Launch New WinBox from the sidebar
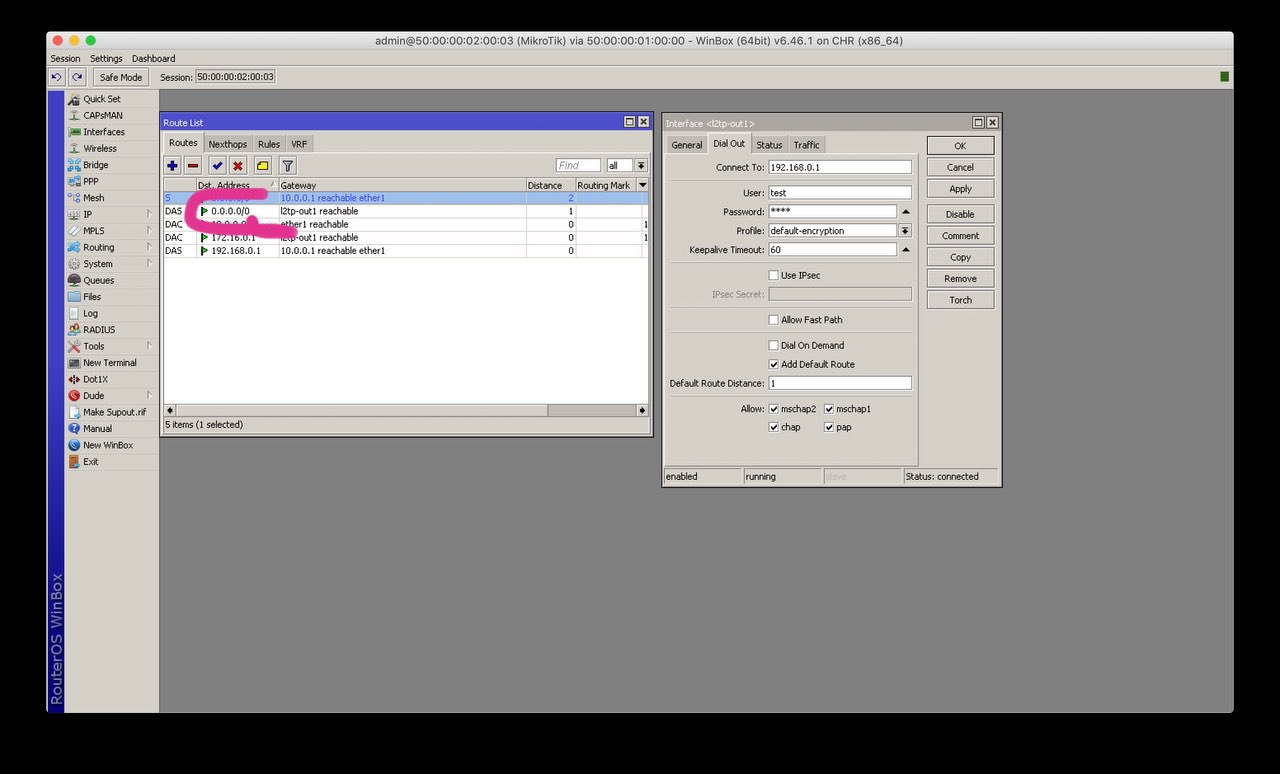1280x774 pixels. [x=108, y=445]
